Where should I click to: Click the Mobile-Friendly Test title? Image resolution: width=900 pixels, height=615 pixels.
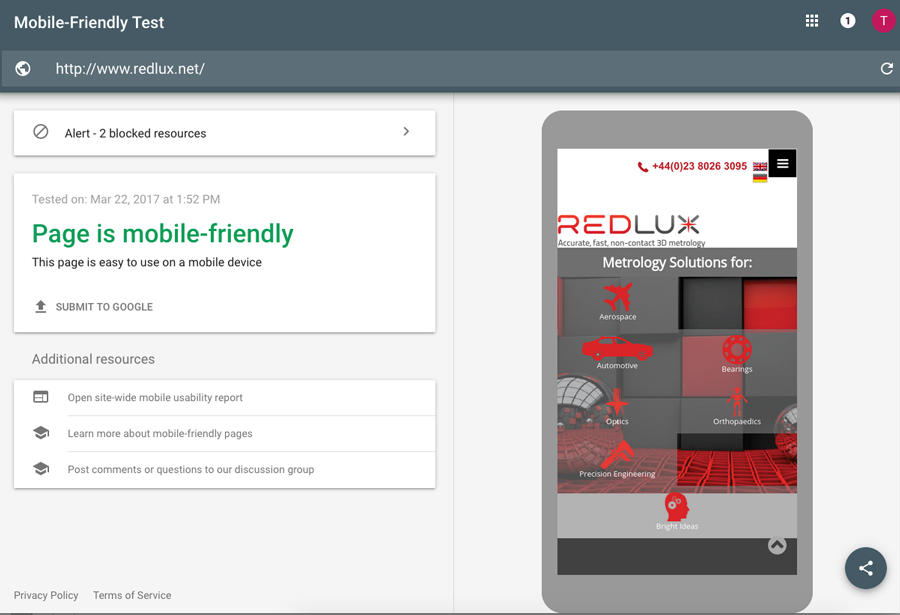pos(89,22)
